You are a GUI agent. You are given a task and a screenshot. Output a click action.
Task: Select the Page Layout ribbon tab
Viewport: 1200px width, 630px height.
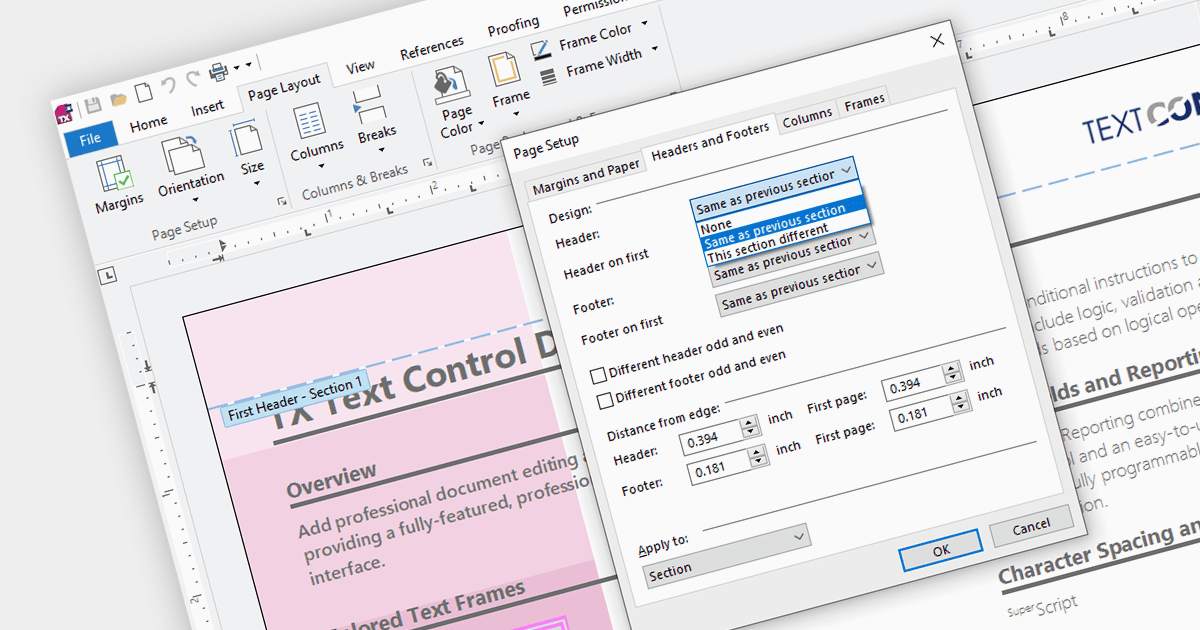pos(285,87)
